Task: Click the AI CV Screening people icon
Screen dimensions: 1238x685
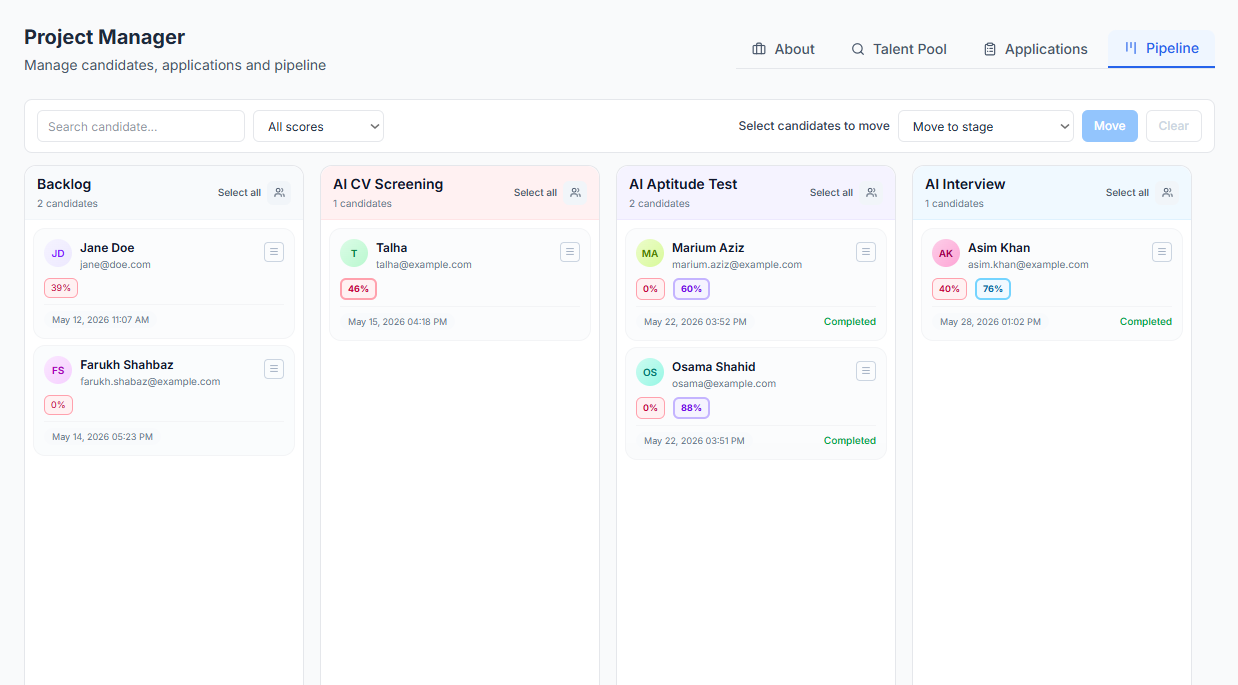Action: [575, 193]
